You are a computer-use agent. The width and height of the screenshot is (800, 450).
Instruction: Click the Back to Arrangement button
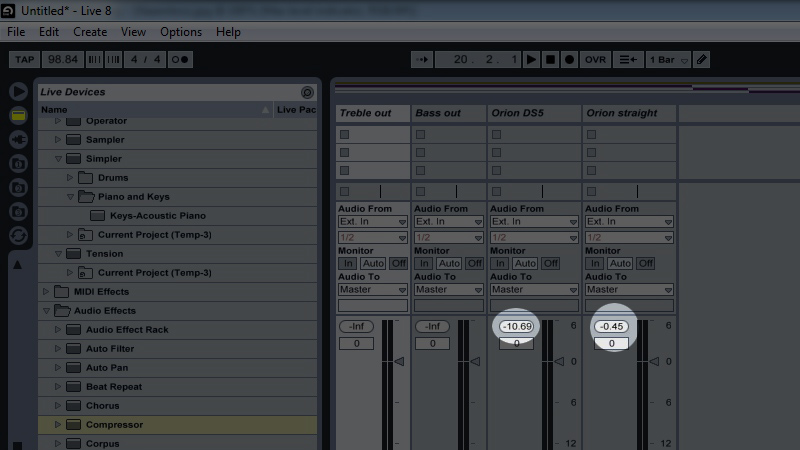click(628, 60)
